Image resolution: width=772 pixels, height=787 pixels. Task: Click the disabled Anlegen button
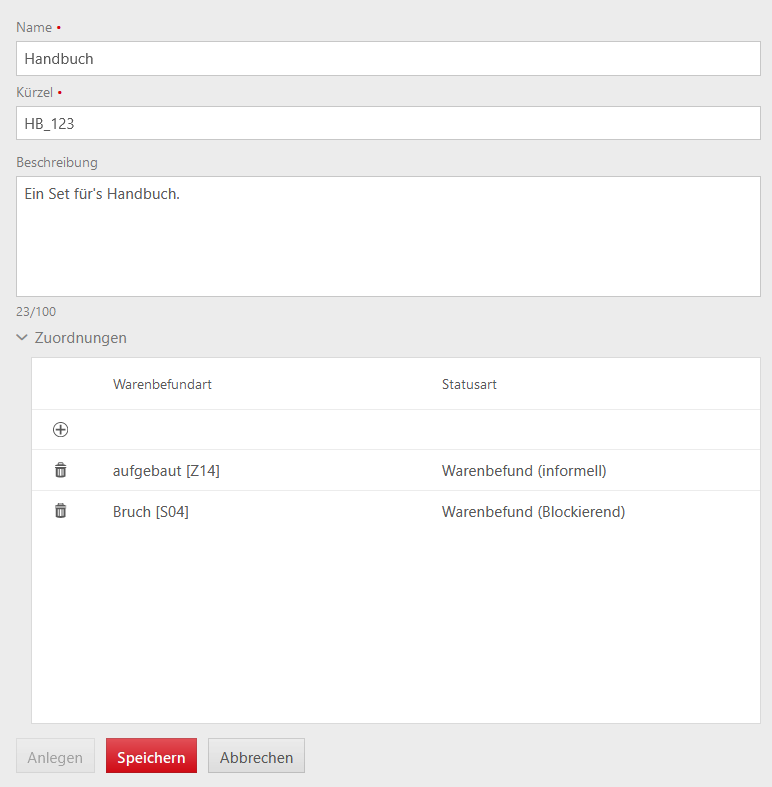click(55, 756)
